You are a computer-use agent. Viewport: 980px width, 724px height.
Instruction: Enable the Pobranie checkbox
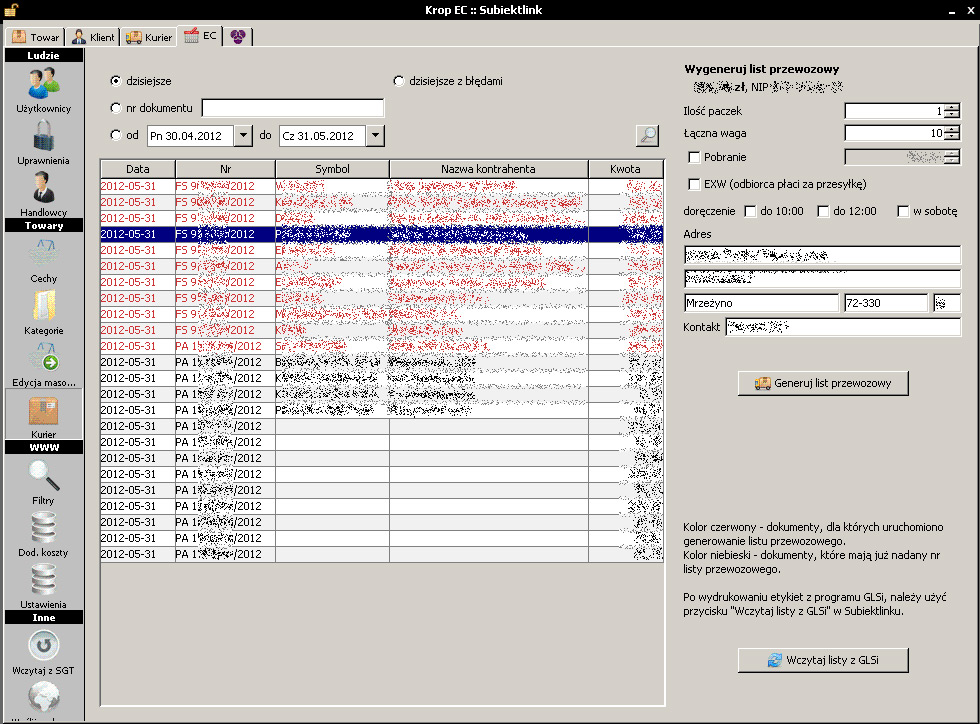694,157
